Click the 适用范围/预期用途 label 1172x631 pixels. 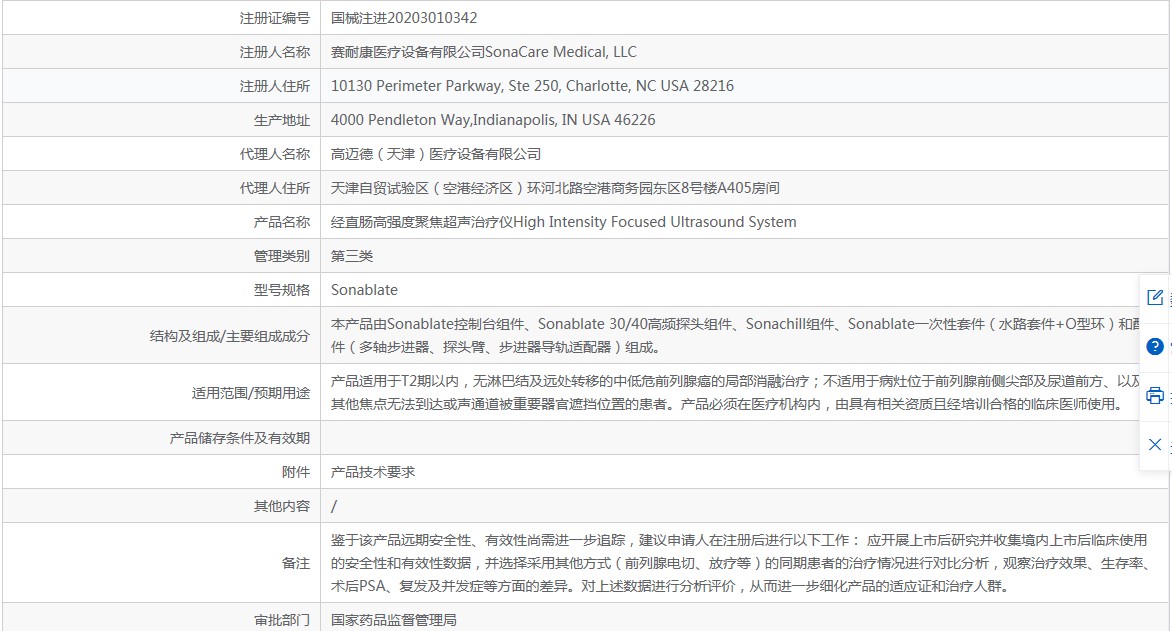pyautogui.click(x=250, y=393)
